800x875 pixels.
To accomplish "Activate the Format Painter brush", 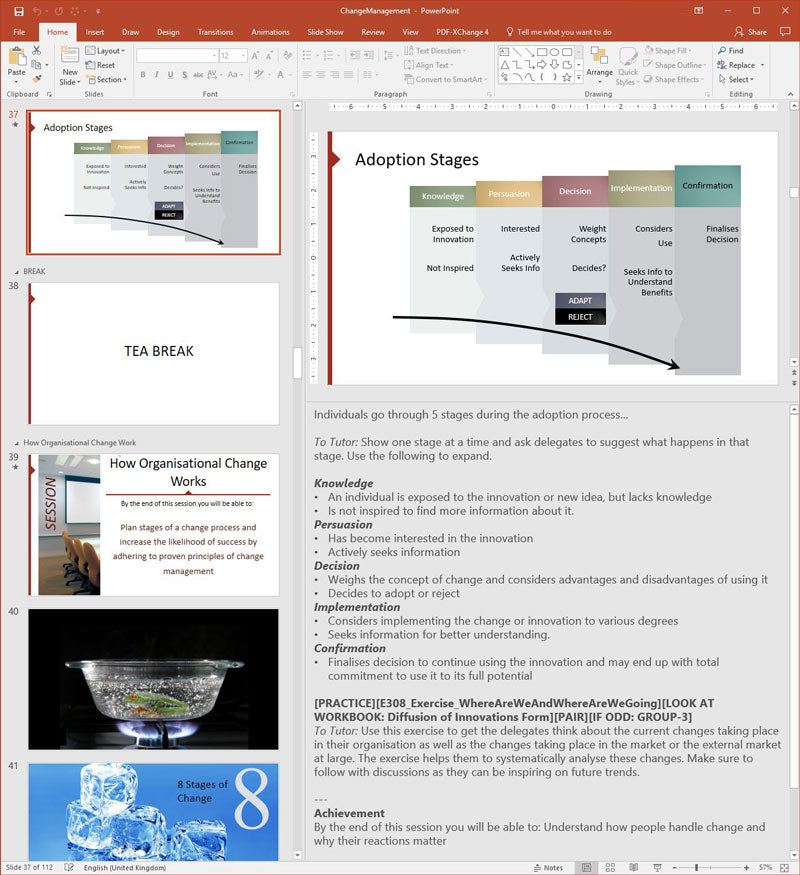I will 36,79.
